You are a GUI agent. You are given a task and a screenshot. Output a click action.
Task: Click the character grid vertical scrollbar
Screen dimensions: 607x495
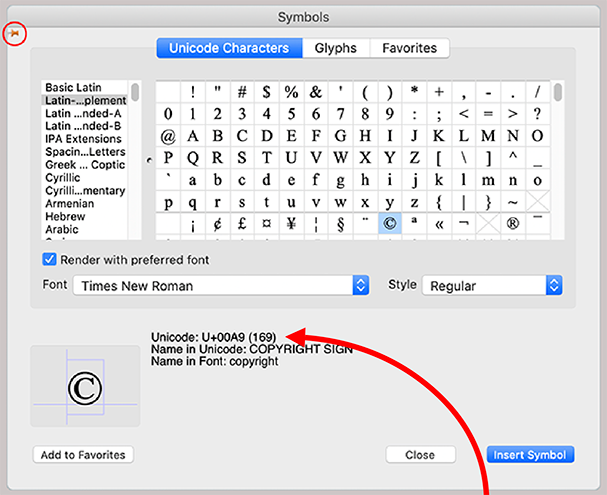pyautogui.click(x=557, y=93)
